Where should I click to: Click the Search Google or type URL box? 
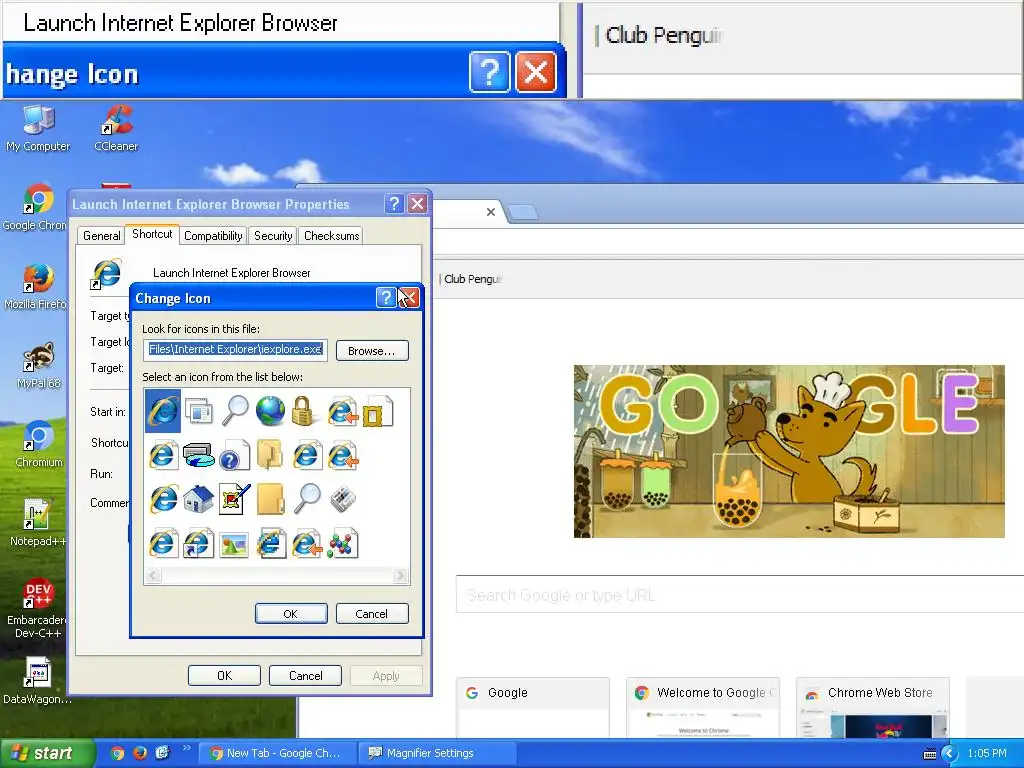pyautogui.click(x=739, y=594)
